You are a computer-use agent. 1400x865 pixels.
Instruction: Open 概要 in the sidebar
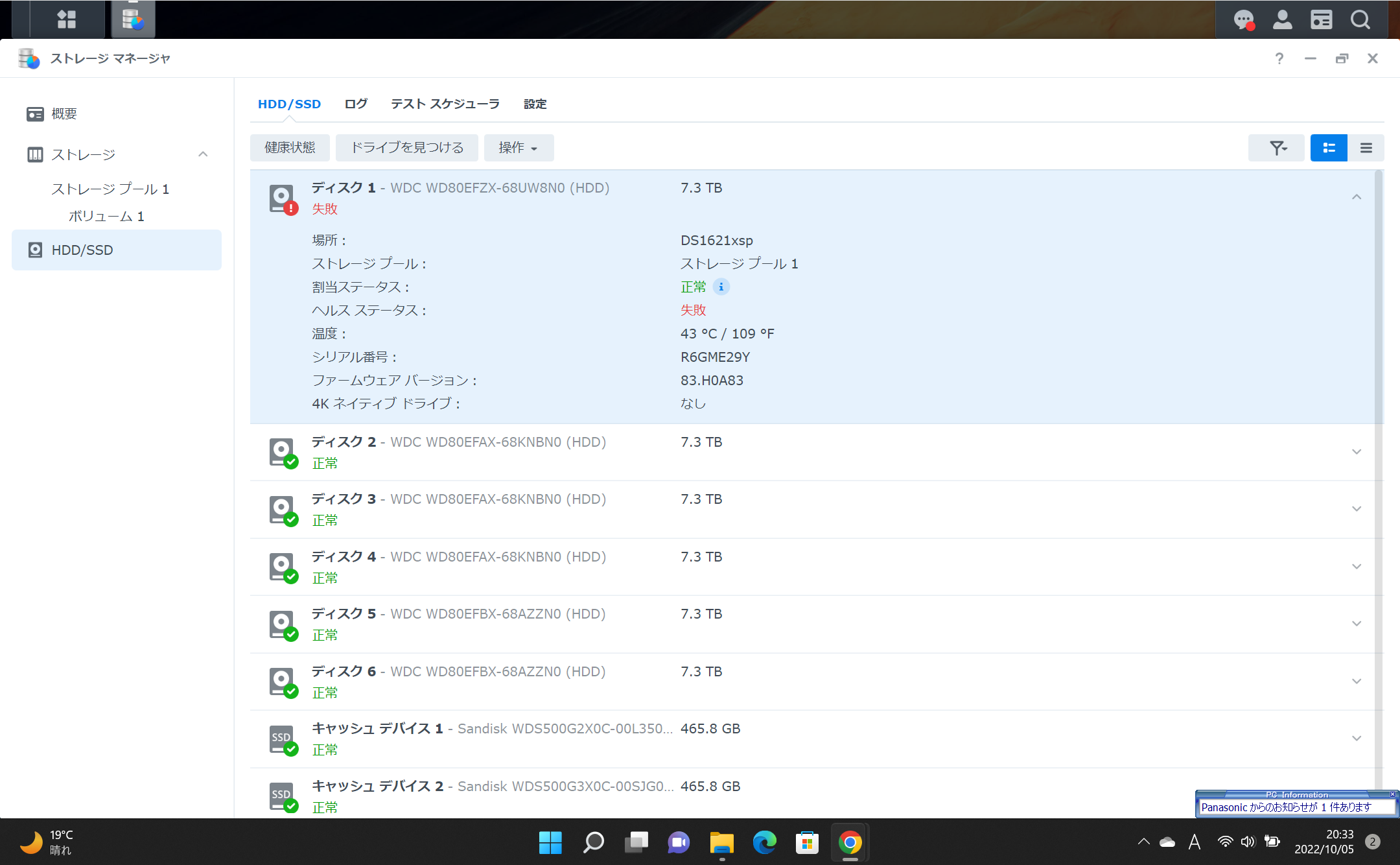point(117,114)
